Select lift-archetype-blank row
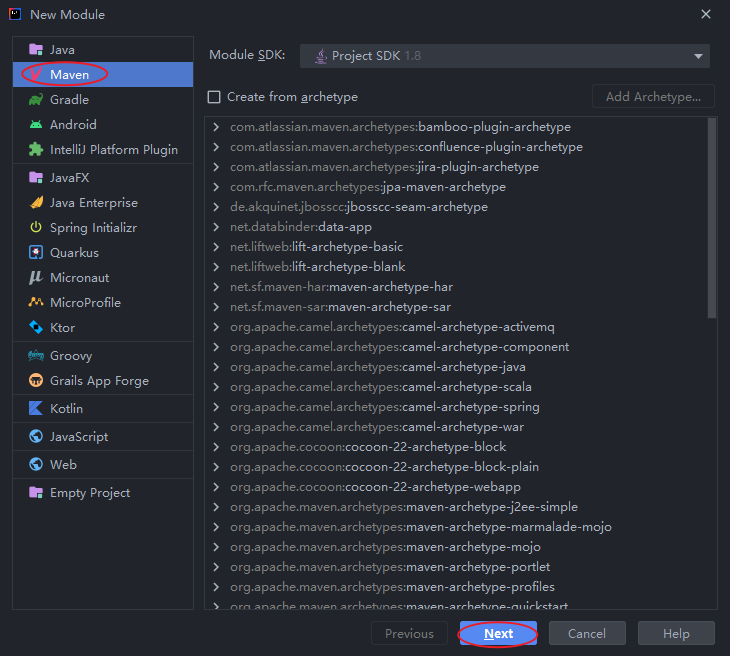The image size is (730, 656). coord(456,267)
